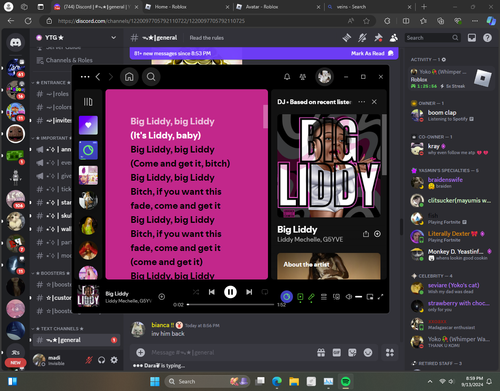500x391 pixels.
Task: Open About the artist card
Action: pyautogui.click(x=329, y=266)
